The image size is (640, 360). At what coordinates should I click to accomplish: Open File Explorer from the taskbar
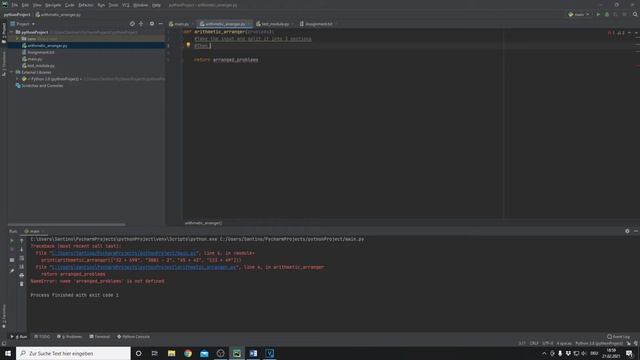pos(171,353)
